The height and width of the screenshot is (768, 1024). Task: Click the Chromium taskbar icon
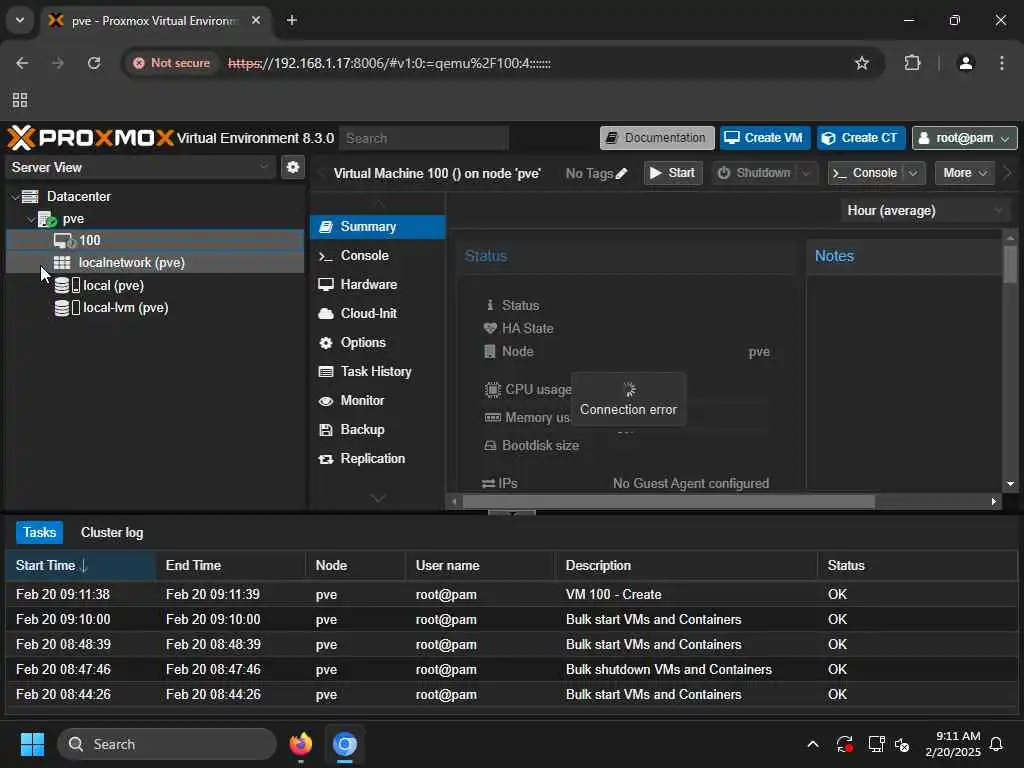[x=345, y=744]
